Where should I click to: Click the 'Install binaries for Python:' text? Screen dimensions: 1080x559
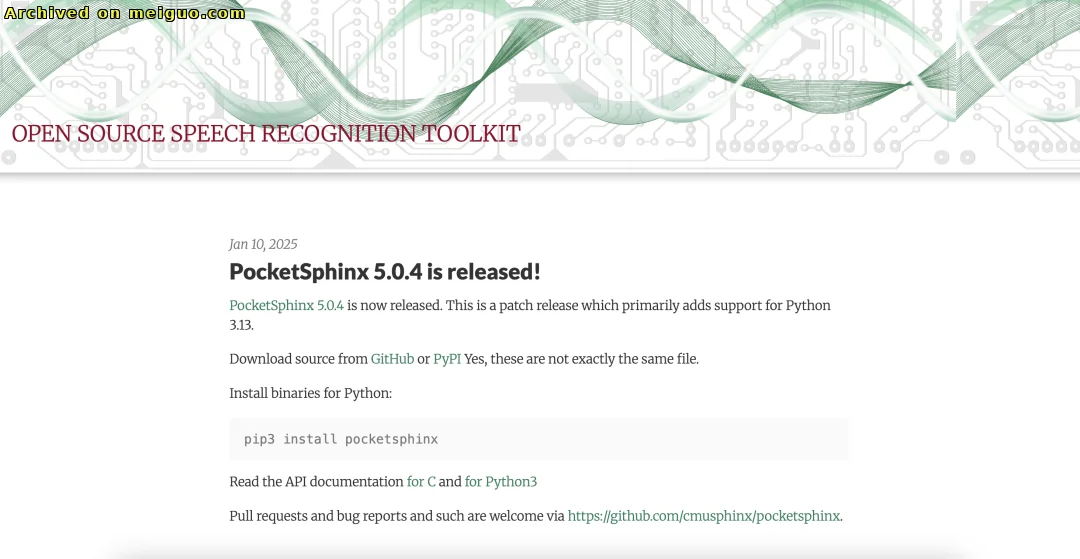[x=310, y=393]
